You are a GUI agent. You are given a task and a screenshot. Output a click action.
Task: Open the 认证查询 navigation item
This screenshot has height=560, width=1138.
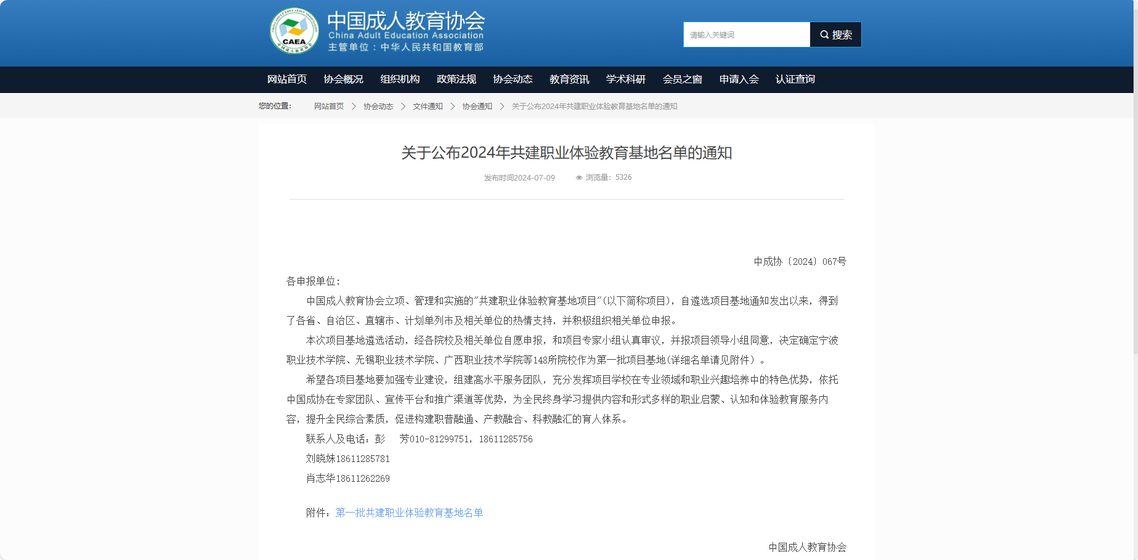pos(795,80)
